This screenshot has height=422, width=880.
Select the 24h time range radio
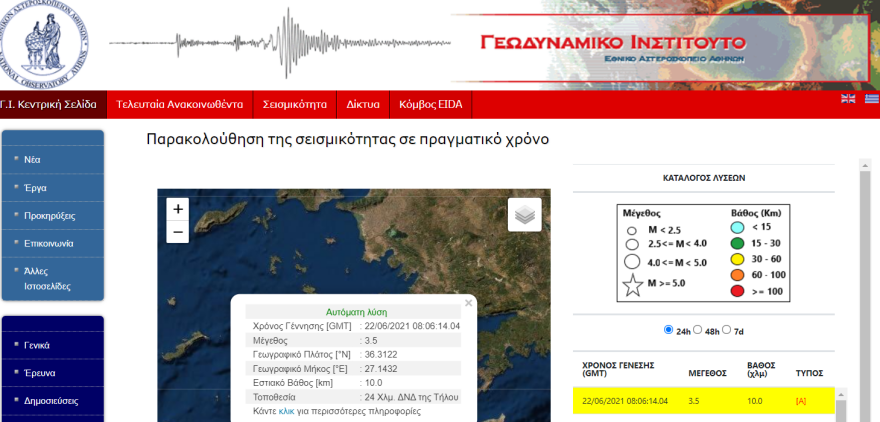[668, 330]
